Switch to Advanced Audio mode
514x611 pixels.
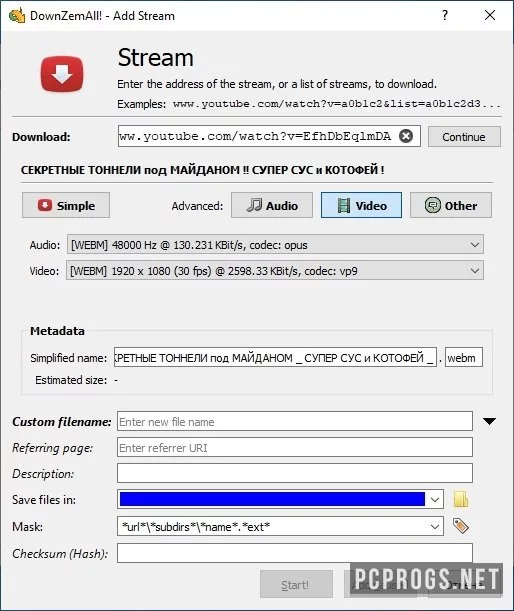click(x=272, y=205)
